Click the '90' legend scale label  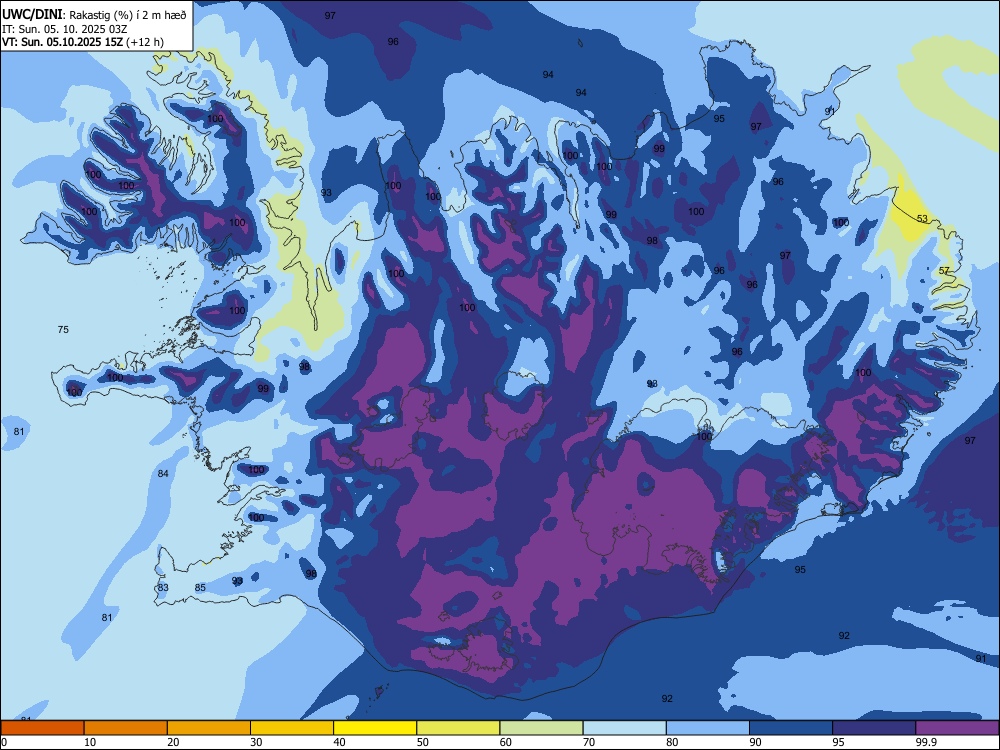coord(755,742)
